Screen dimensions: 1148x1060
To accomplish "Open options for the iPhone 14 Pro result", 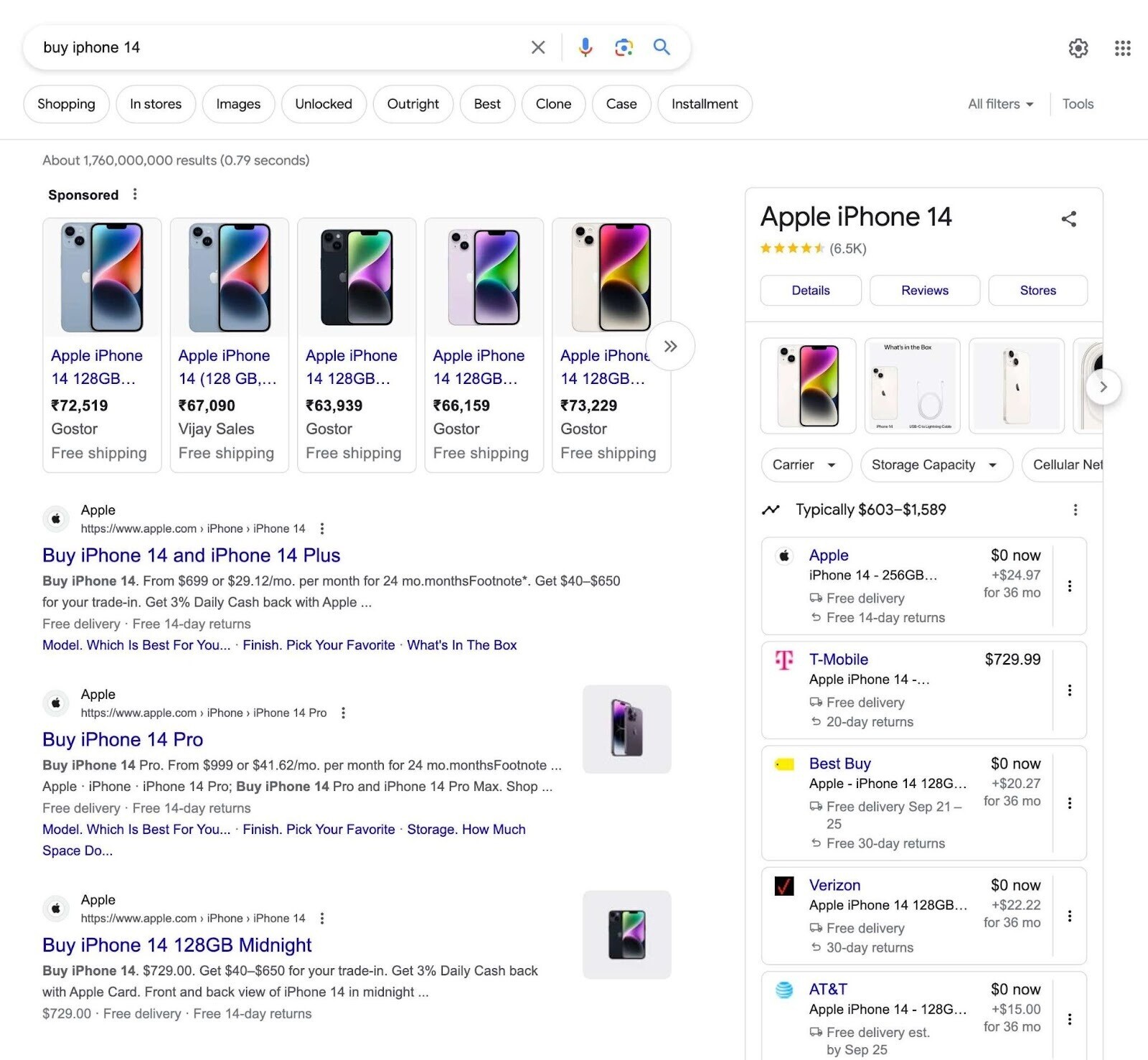I will [343, 713].
